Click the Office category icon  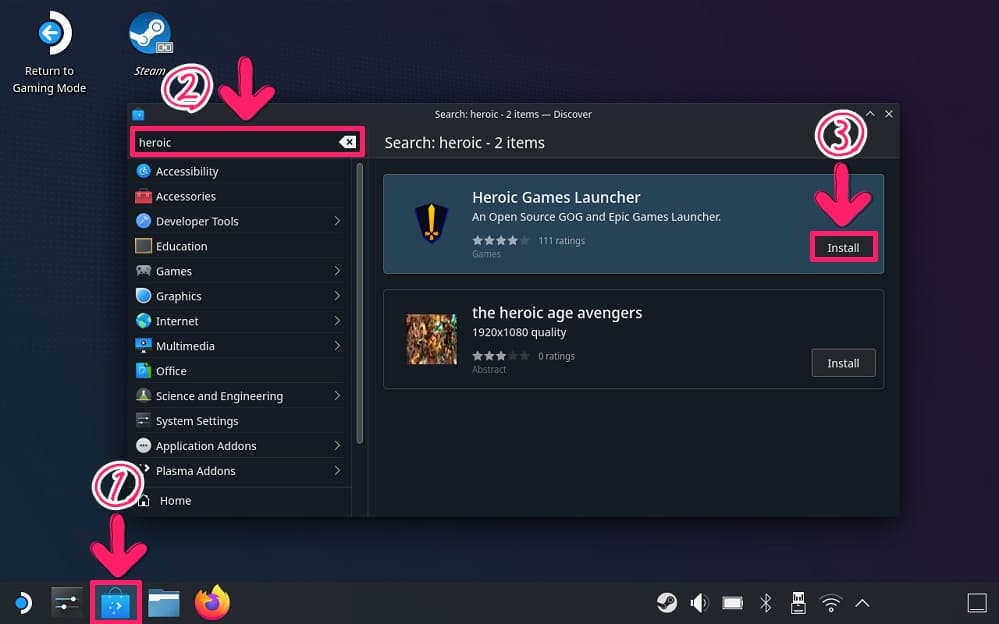tap(143, 370)
